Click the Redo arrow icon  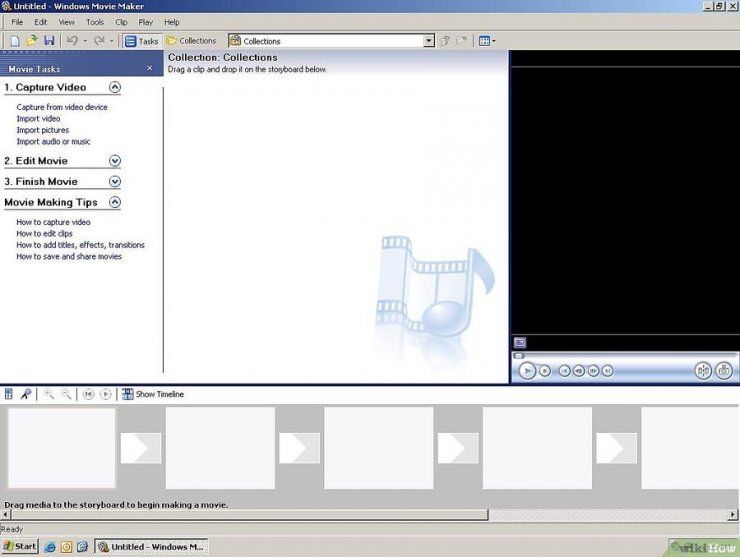tap(99, 41)
